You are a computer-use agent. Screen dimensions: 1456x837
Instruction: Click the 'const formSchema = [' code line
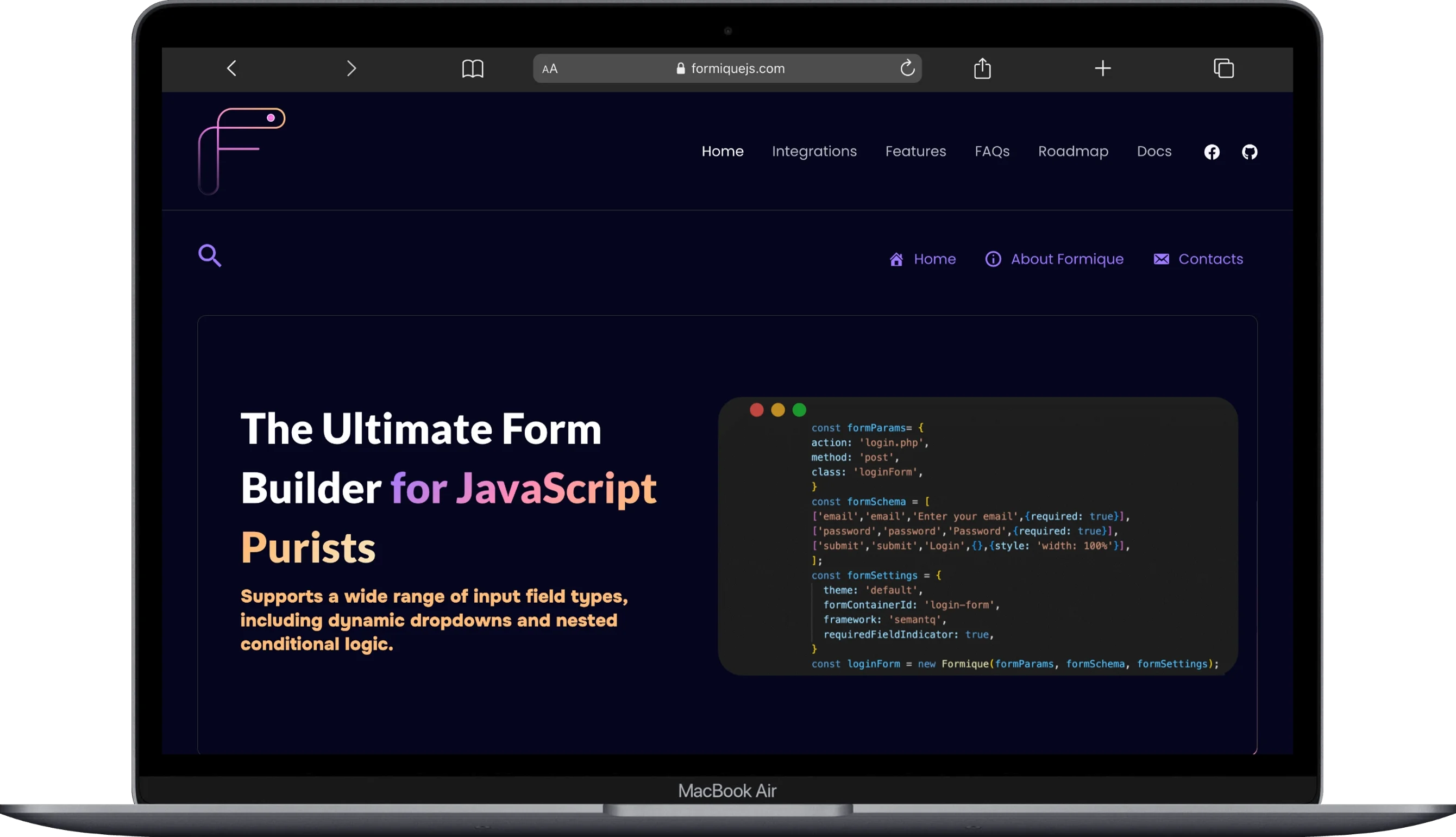870,502
